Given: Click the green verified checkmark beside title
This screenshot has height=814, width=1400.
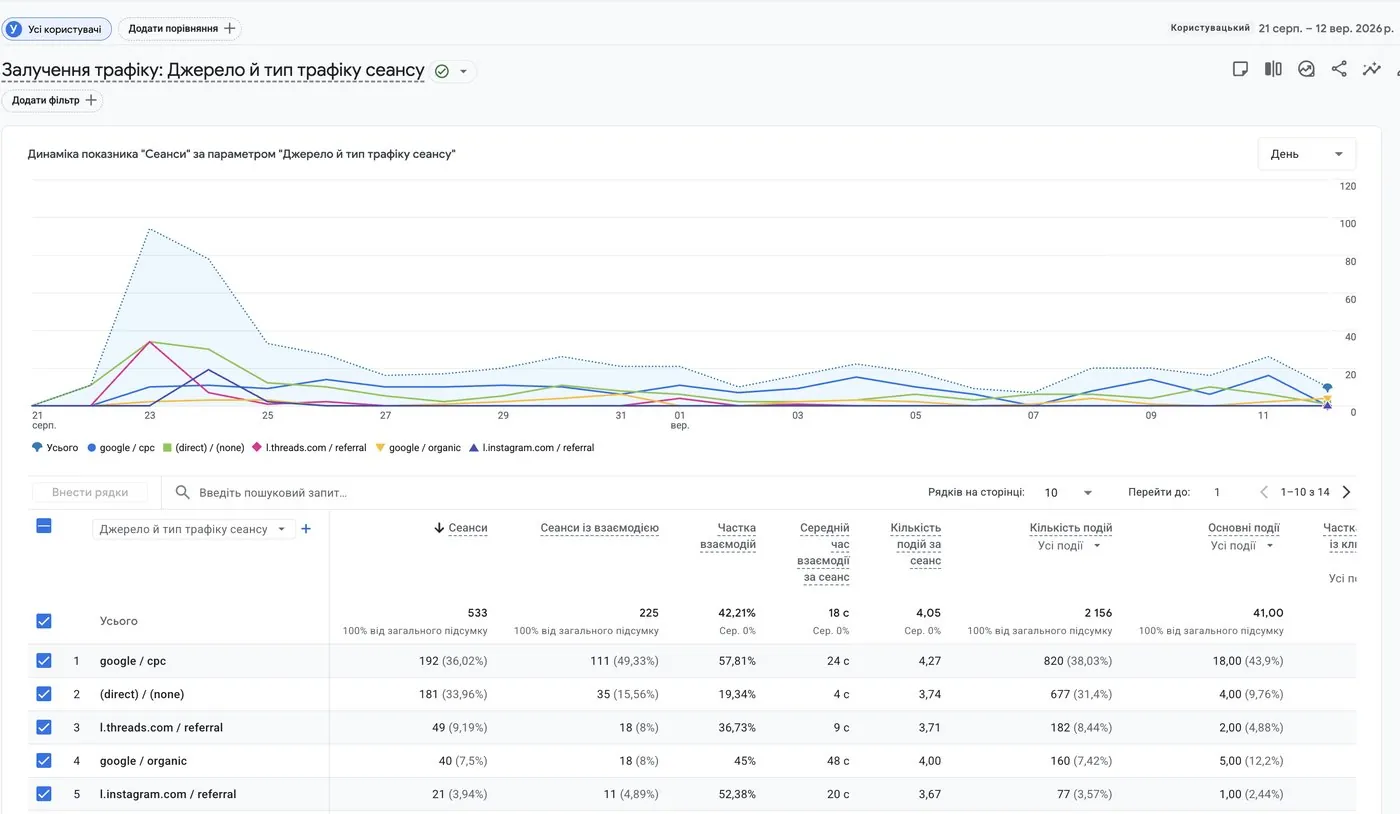Looking at the screenshot, I should (441, 71).
